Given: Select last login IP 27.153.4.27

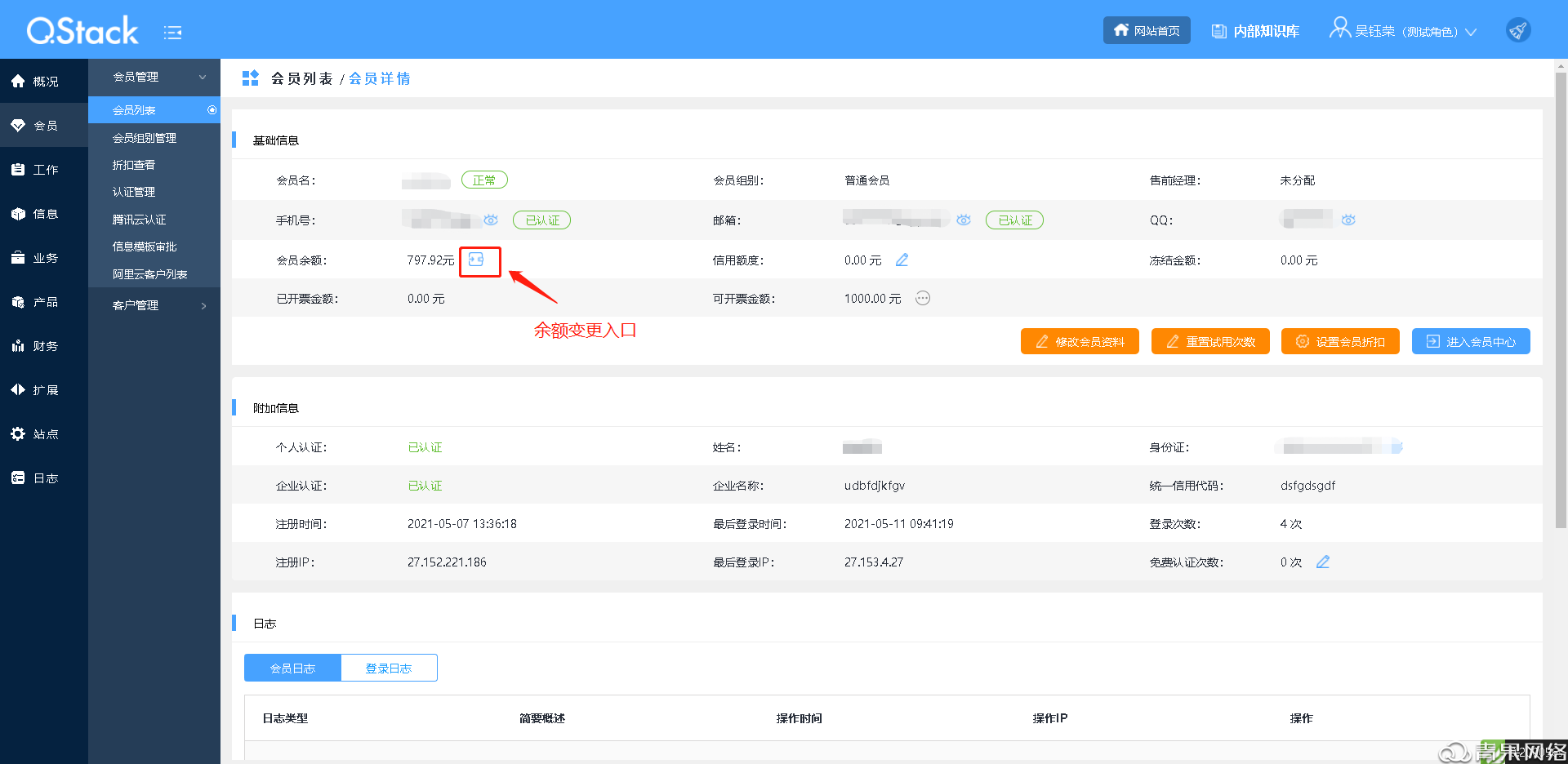Looking at the screenshot, I should click(874, 562).
